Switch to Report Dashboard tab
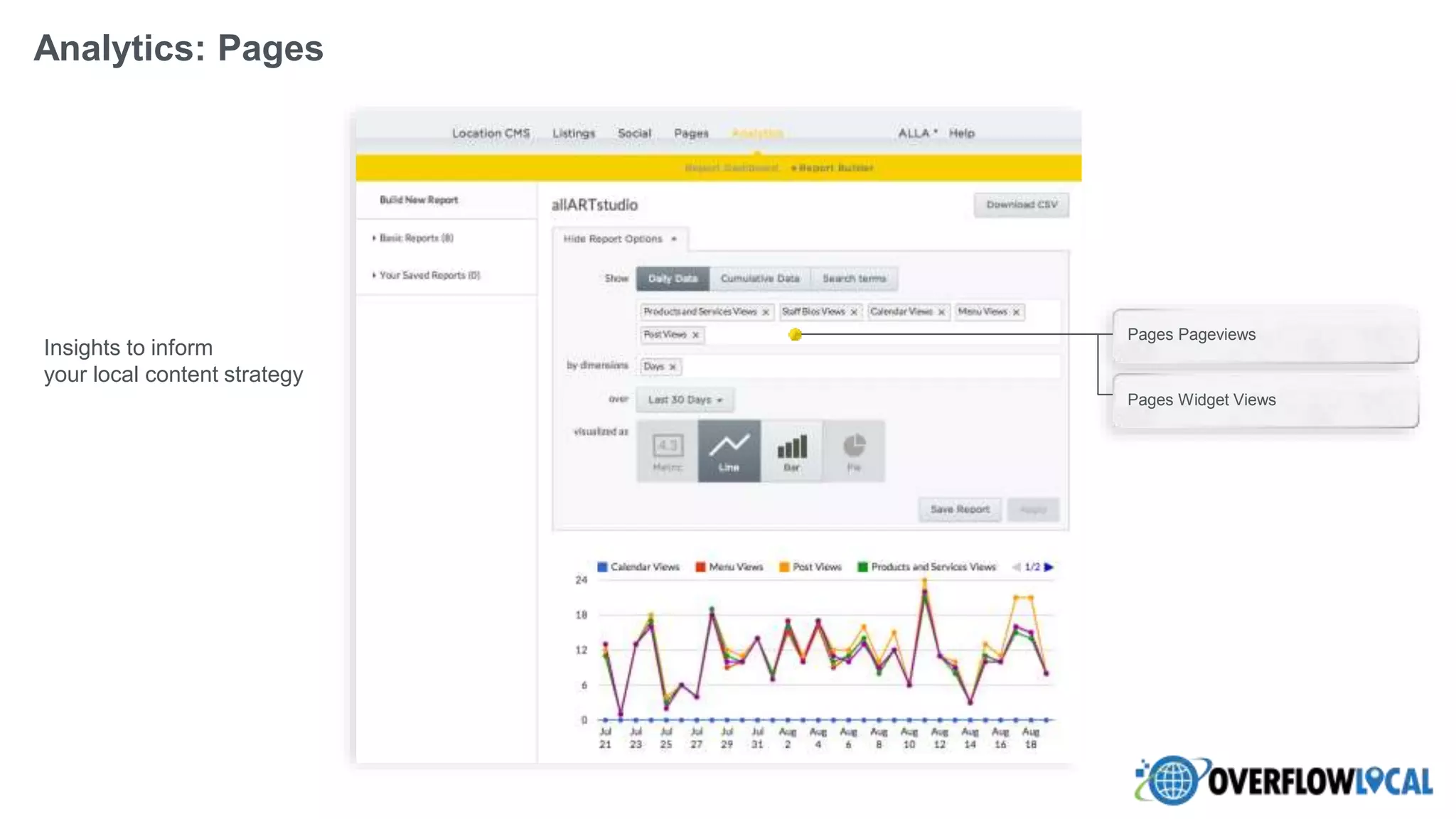The width and height of the screenshot is (1456, 819). click(x=732, y=168)
